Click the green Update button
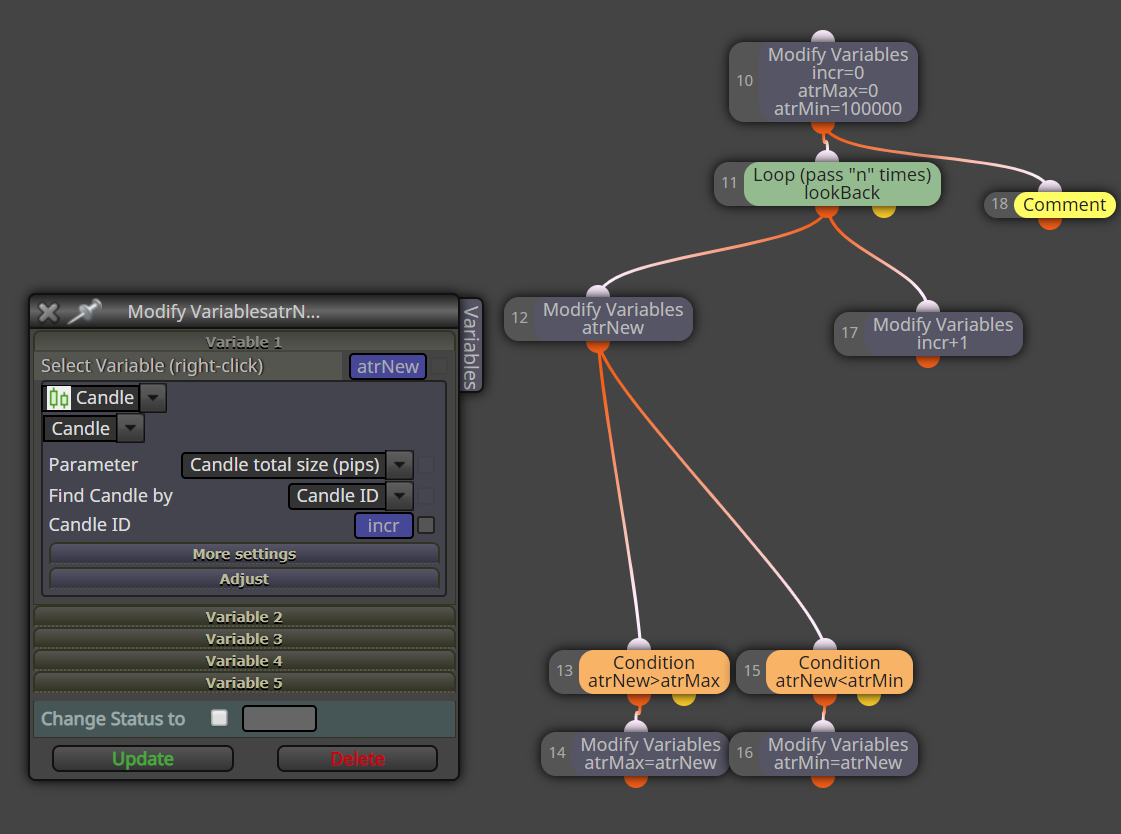 [x=143, y=759]
